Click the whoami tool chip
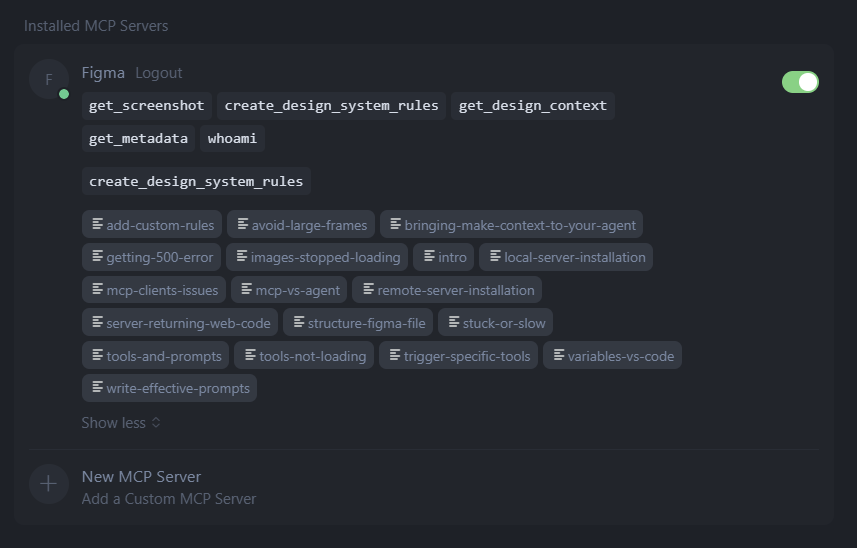Image resolution: width=857 pixels, height=548 pixels. [x=232, y=138]
